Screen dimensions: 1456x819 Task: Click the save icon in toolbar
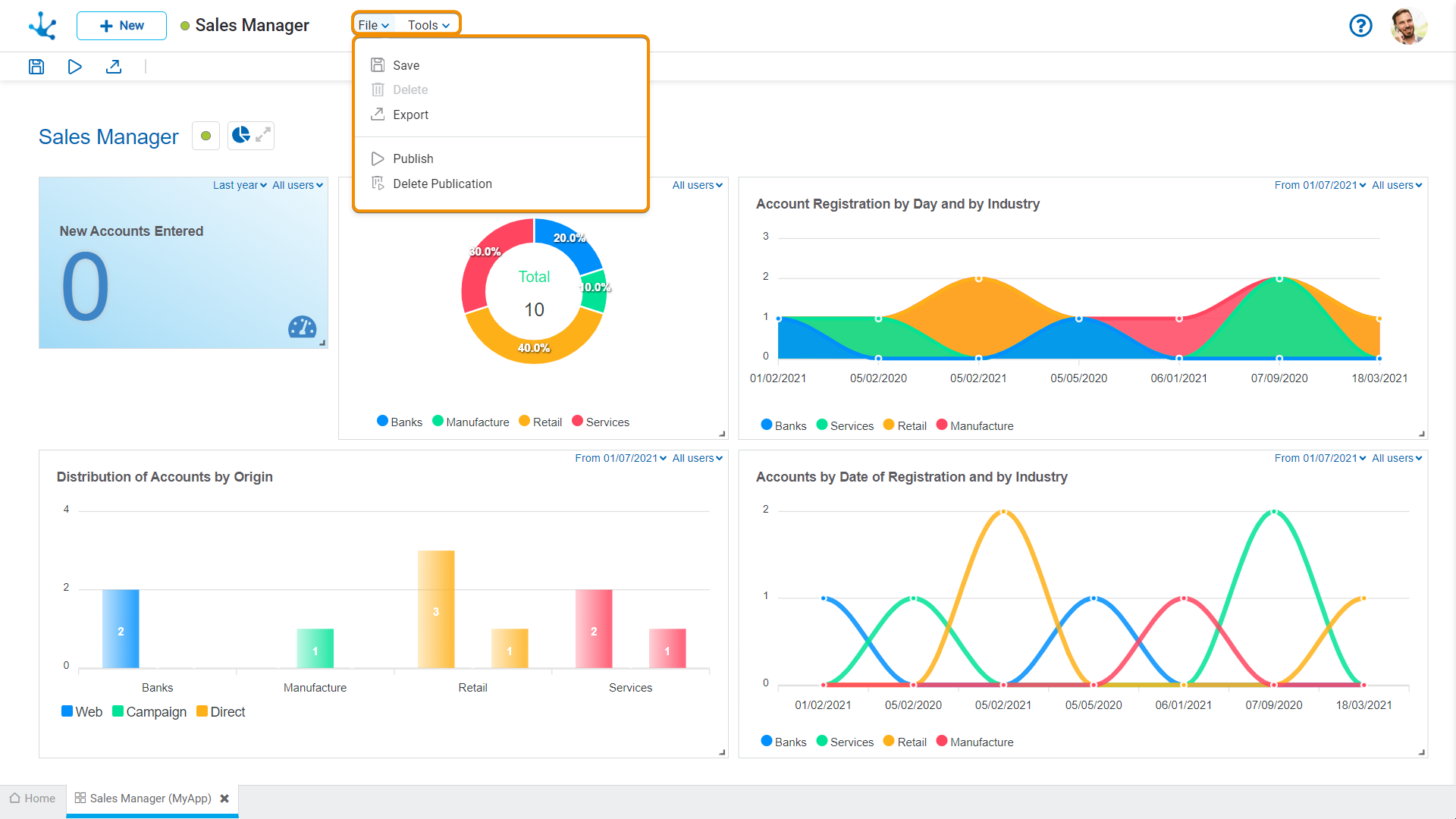pos(36,67)
